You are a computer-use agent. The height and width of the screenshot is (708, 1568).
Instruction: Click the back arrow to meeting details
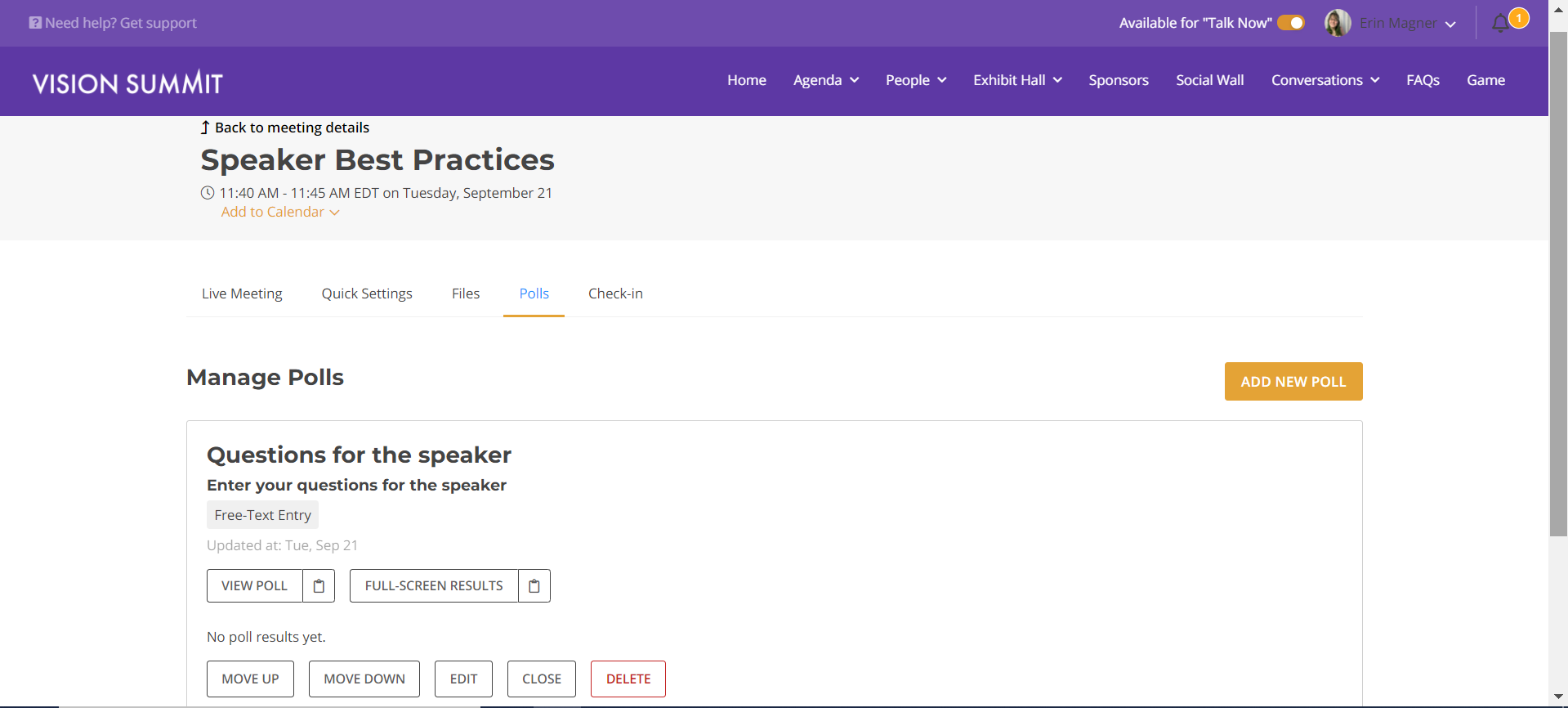[205, 128]
